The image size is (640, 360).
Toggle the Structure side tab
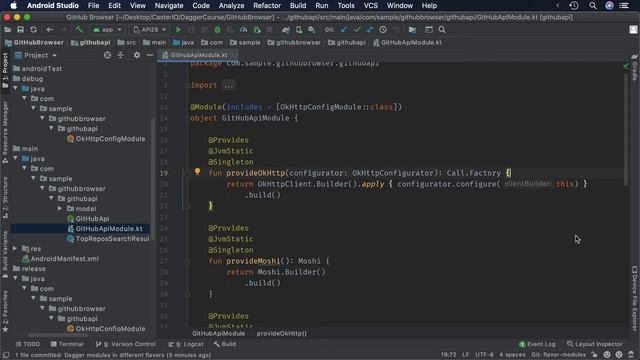point(5,197)
